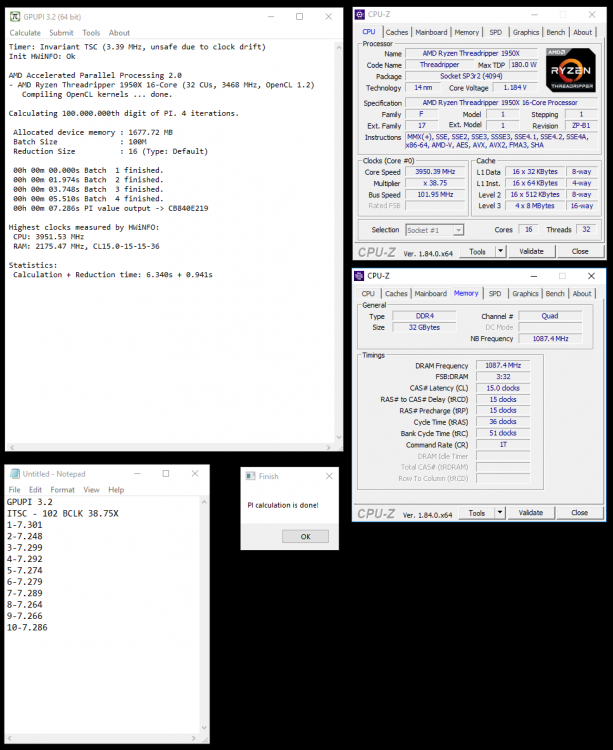The image size is (613, 750).
Task: Select CPU tab in bottom CPU-Z window
Action: tap(368, 293)
